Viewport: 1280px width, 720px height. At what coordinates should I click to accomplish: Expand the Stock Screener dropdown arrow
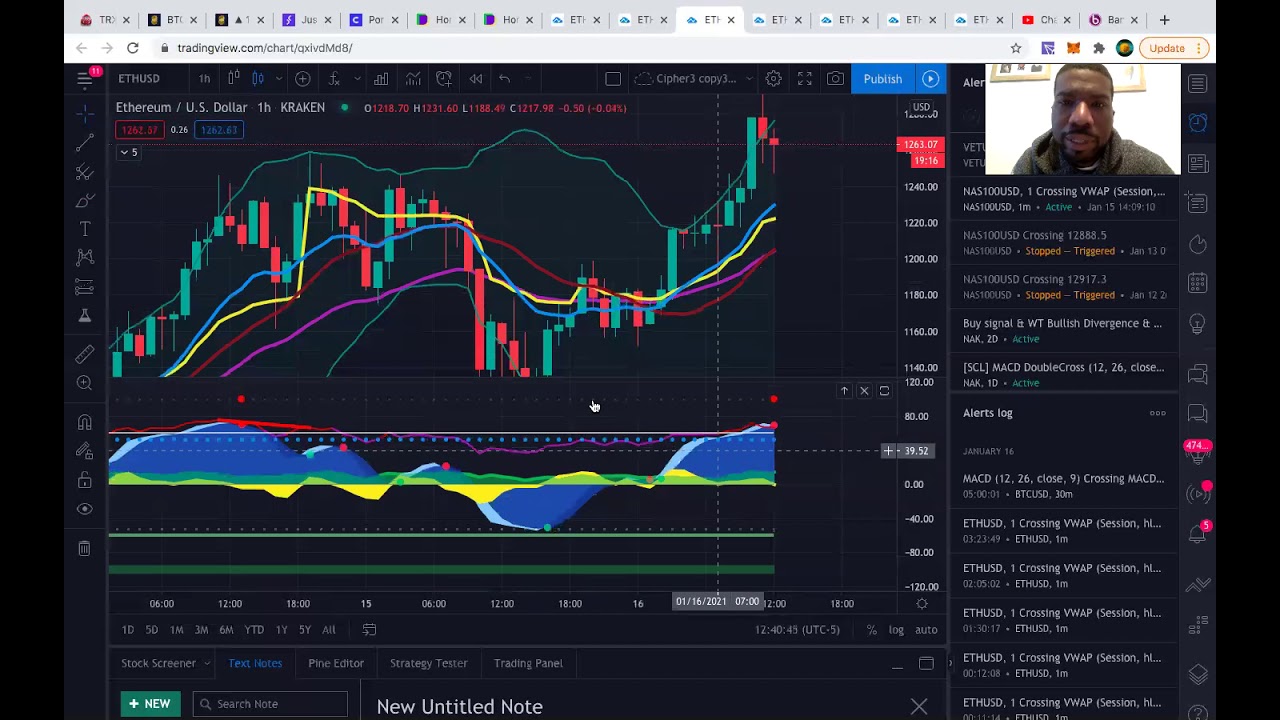[207, 663]
